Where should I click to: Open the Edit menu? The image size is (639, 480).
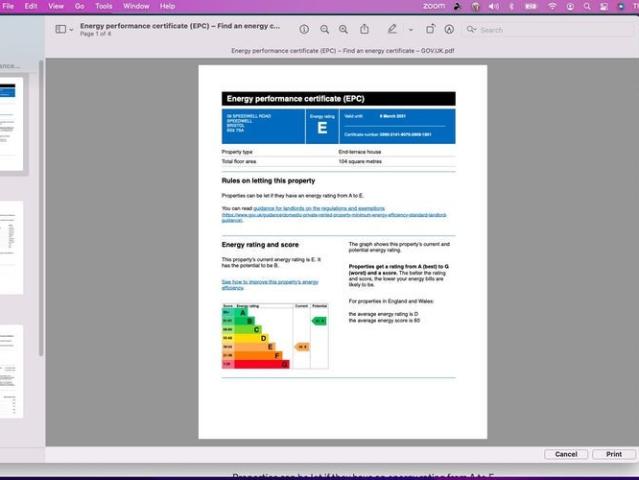coord(31,6)
